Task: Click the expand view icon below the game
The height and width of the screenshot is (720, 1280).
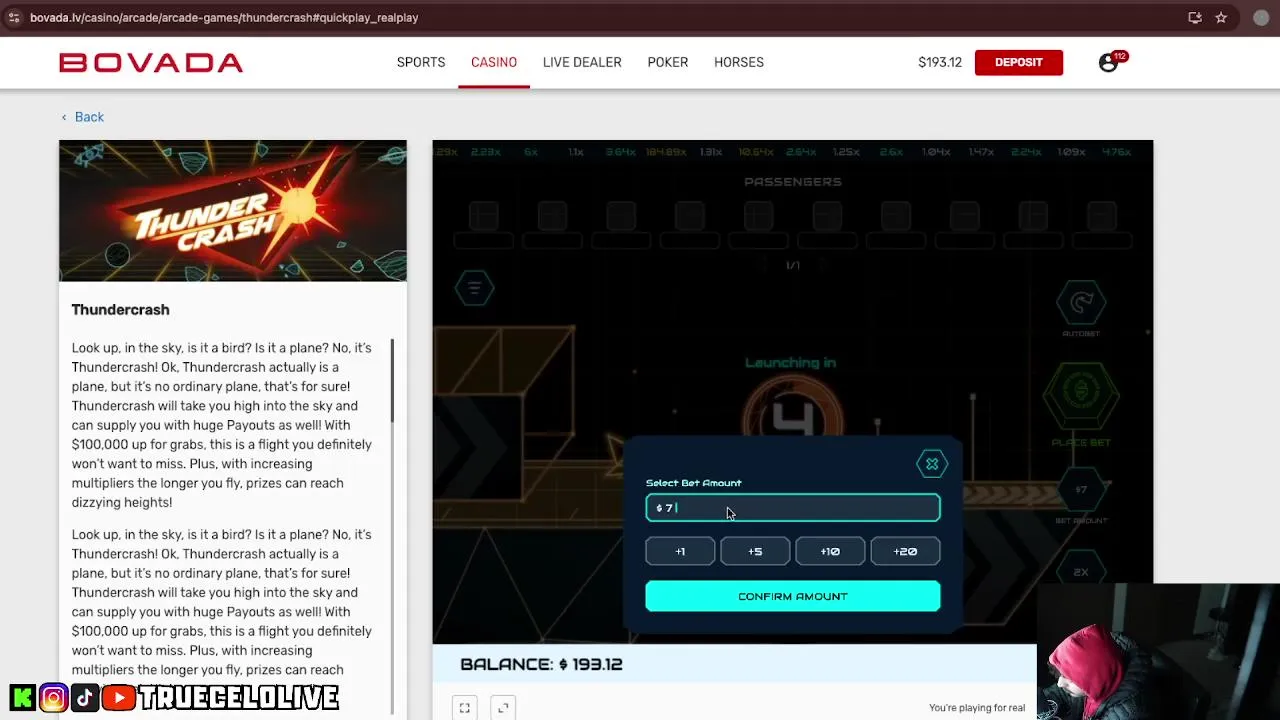Action: click(x=503, y=708)
